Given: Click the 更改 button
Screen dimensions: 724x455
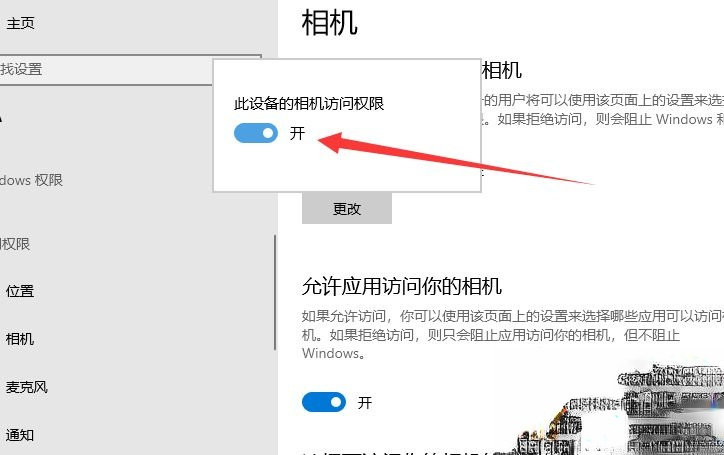Looking at the screenshot, I should click(346, 209).
